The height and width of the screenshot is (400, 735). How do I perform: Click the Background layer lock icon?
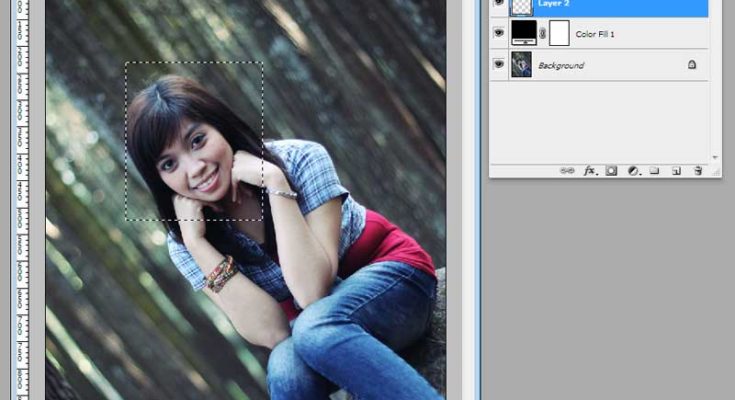pos(692,65)
